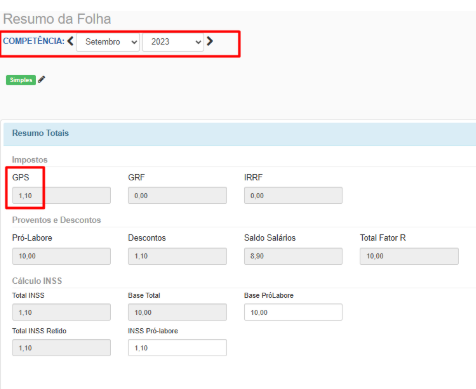The height and width of the screenshot is (389, 476).
Task: Click the Saldo Salários label
Action: 270,238
